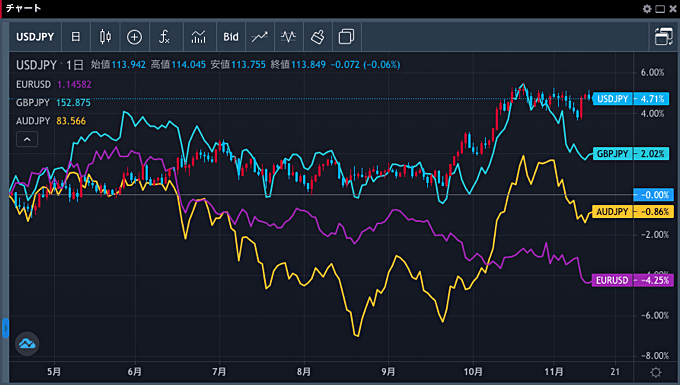This screenshot has width=680, height=385.
Task: Open panel settings gear in title bar
Action: pos(647,9)
